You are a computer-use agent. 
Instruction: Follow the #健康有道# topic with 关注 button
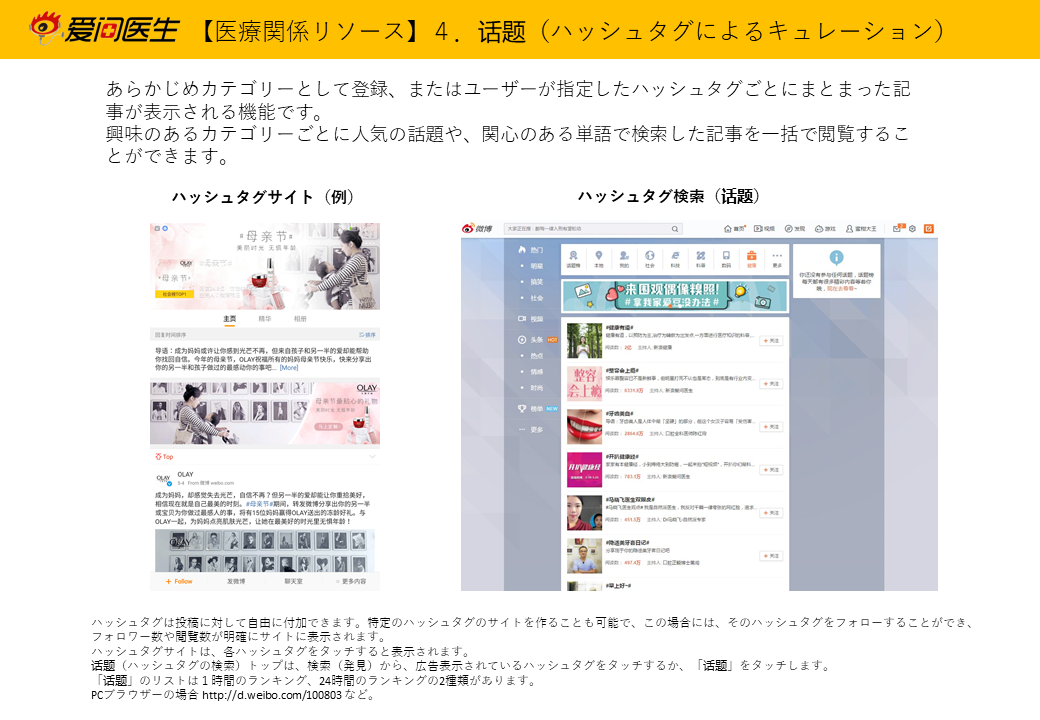(x=770, y=341)
